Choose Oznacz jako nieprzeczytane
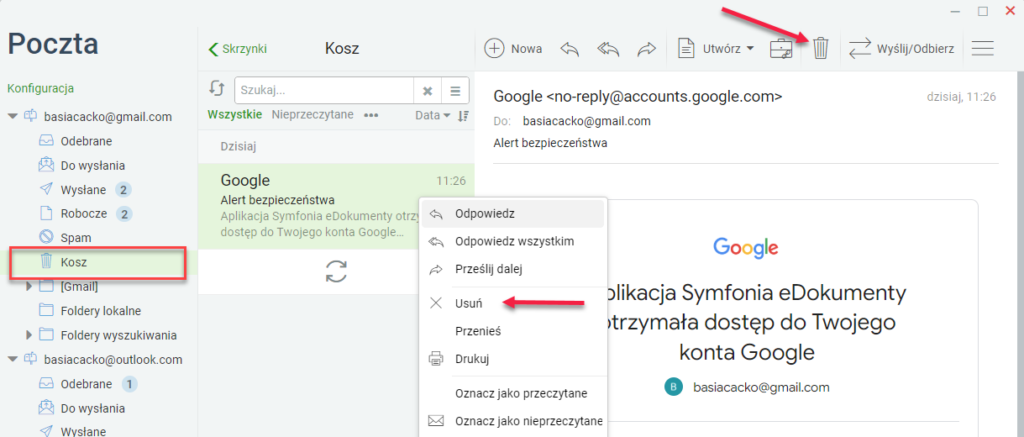Image resolution: width=1024 pixels, height=437 pixels. click(513, 421)
